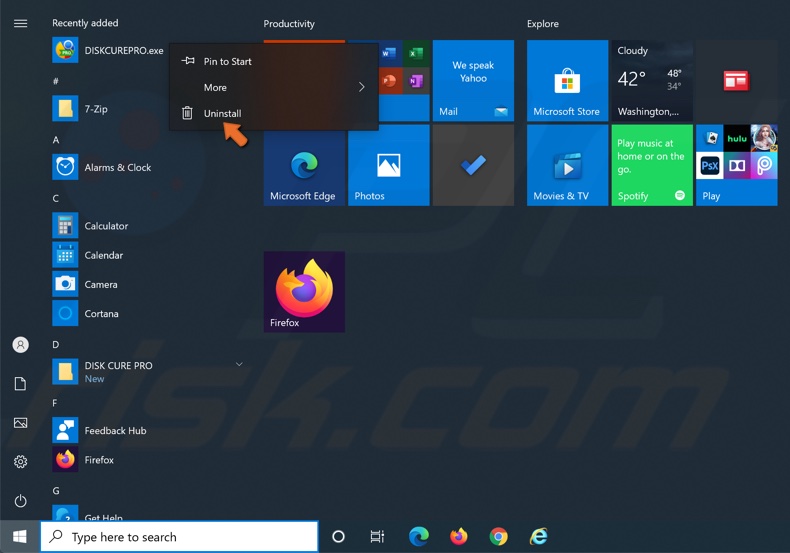Image resolution: width=790 pixels, height=553 pixels.
Task: Click the DISK CURE PRO folder icon
Action: point(65,372)
